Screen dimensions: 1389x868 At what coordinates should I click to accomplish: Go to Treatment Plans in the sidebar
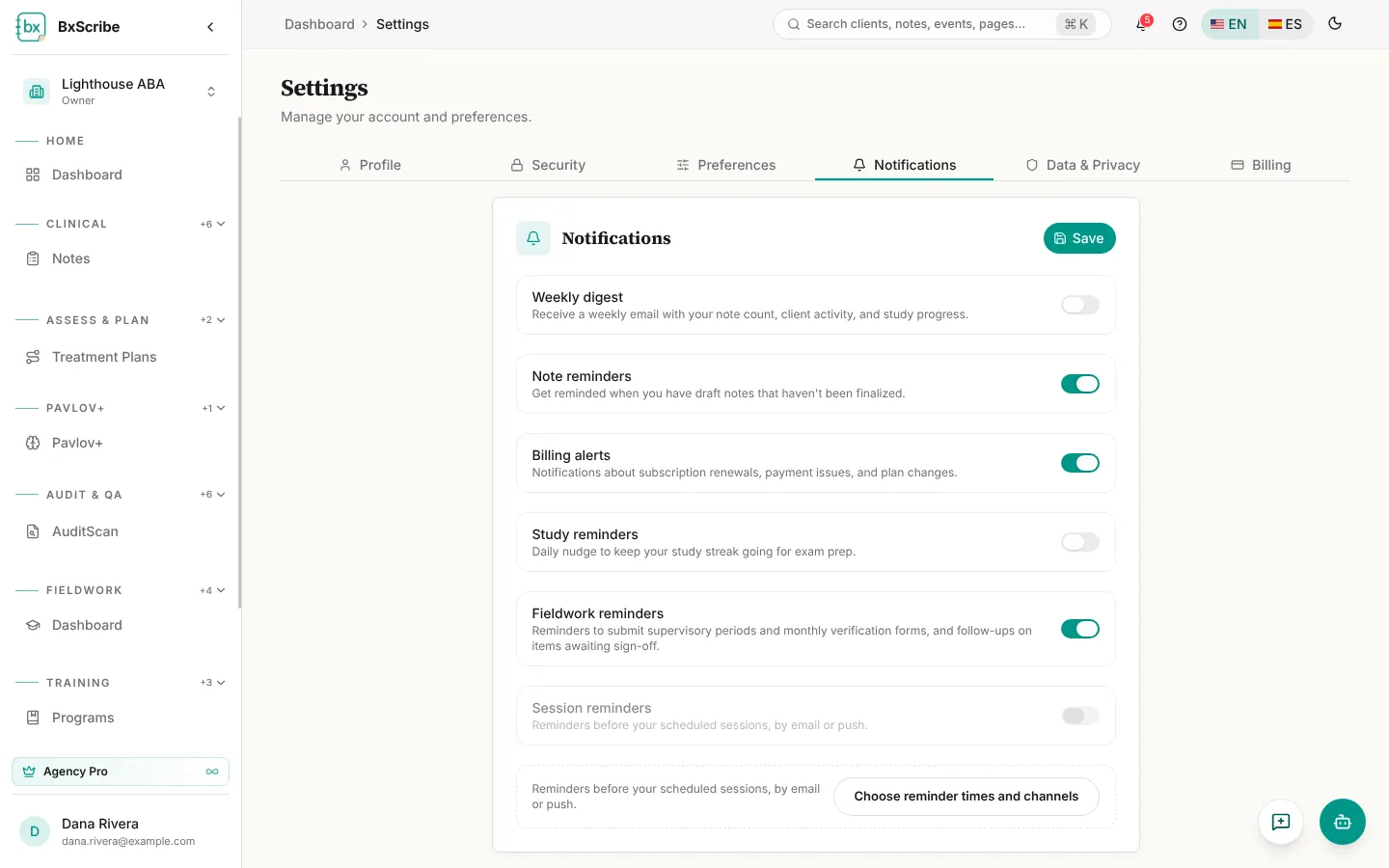[121, 357]
